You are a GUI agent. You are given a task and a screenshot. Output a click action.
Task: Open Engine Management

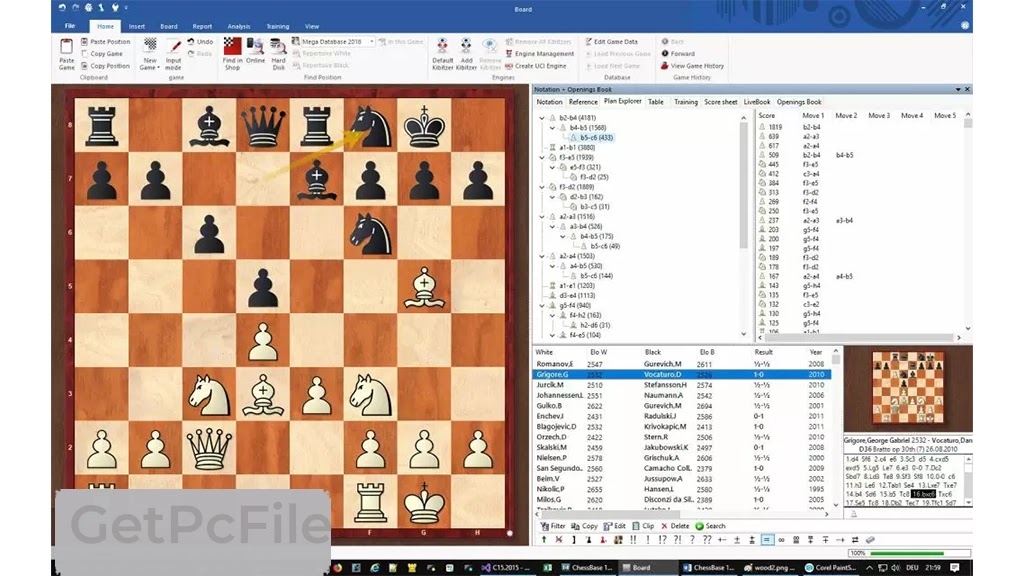coord(539,54)
